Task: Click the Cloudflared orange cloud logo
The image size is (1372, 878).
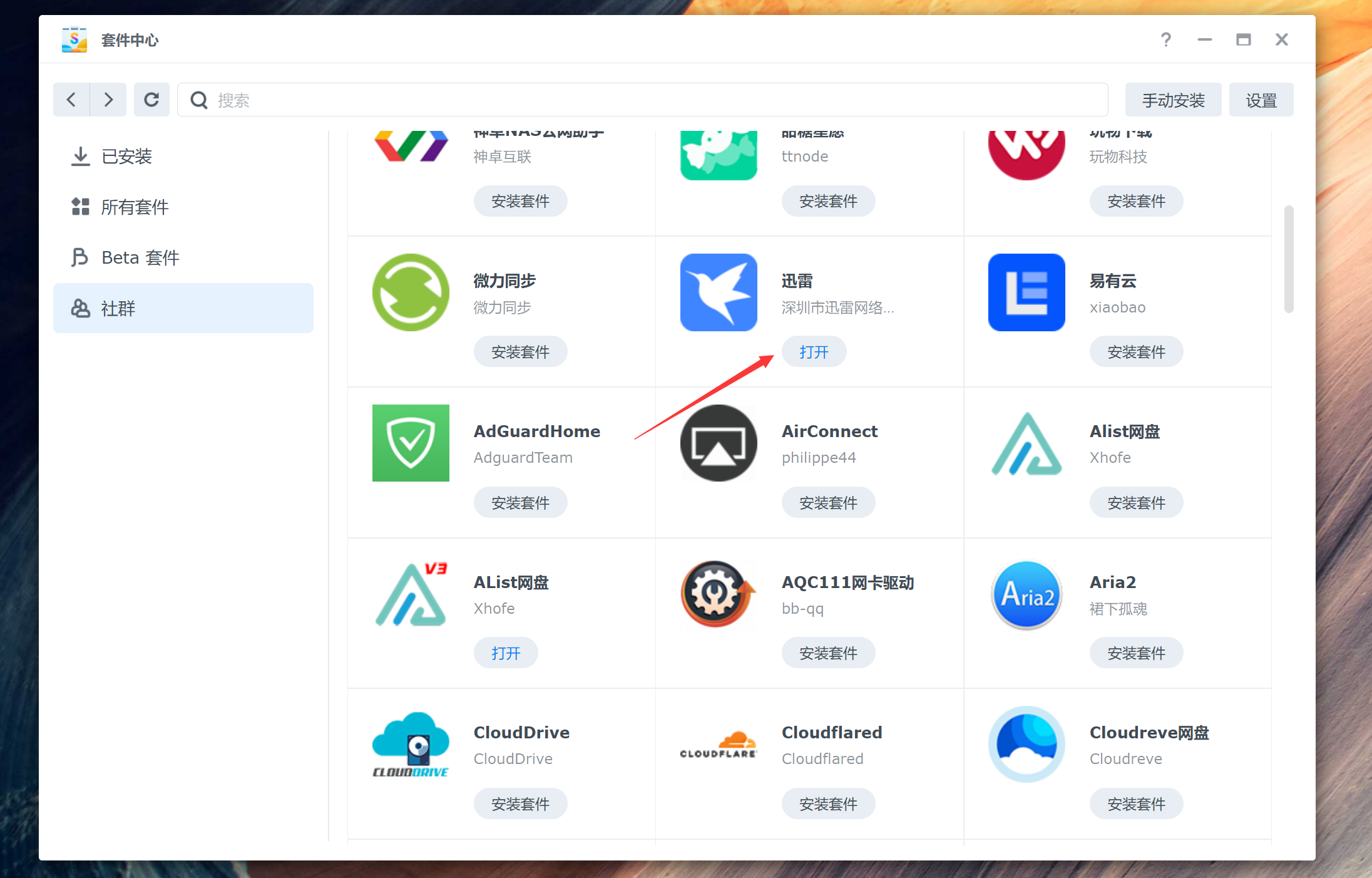Action: coord(719,745)
